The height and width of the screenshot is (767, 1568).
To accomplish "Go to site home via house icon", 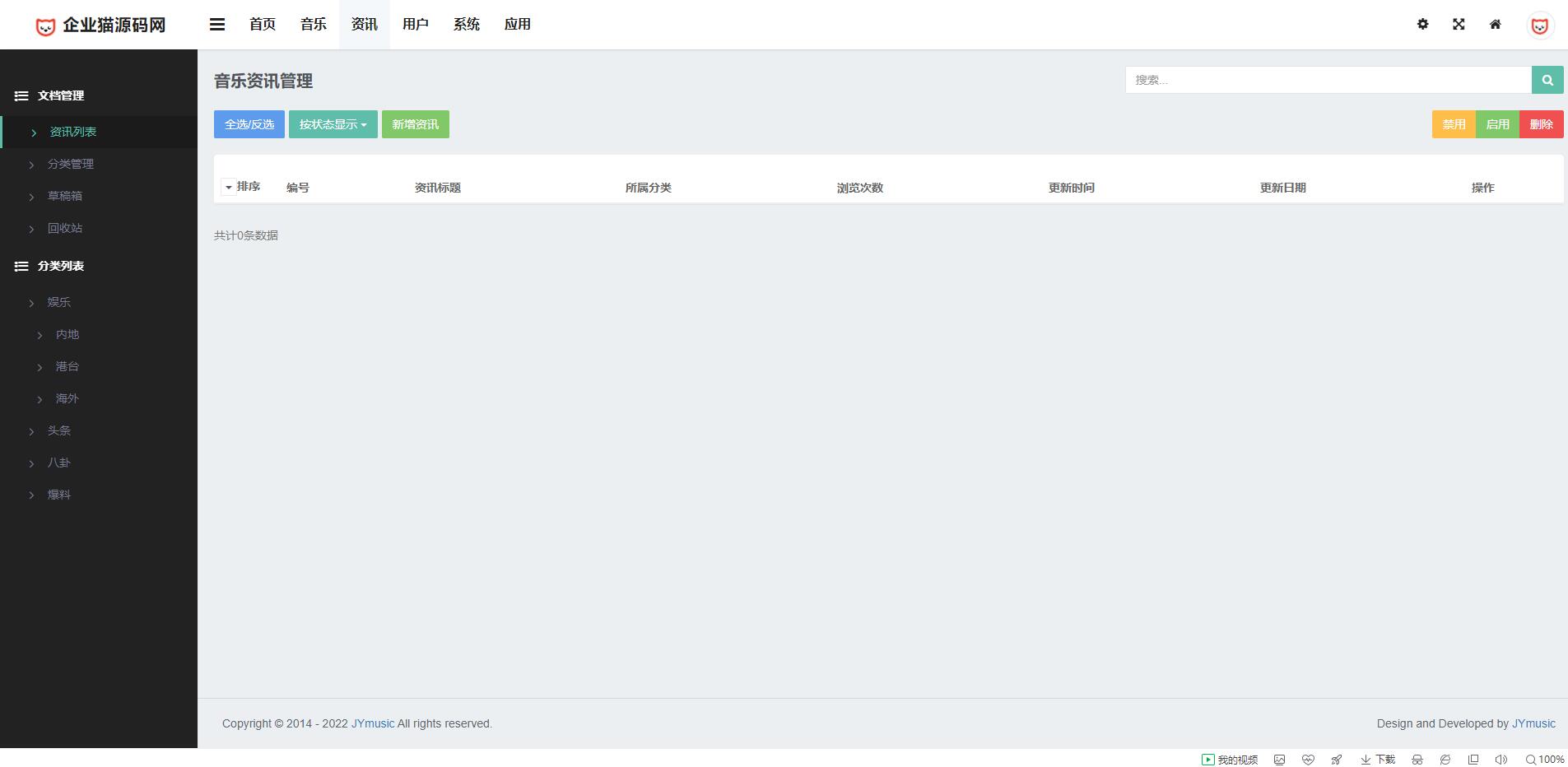I will pyautogui.click(x=1495, y=25).
